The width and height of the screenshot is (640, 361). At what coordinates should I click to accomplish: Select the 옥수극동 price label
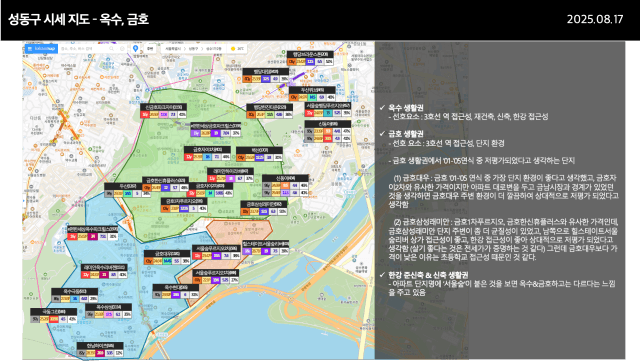[75, 295]
